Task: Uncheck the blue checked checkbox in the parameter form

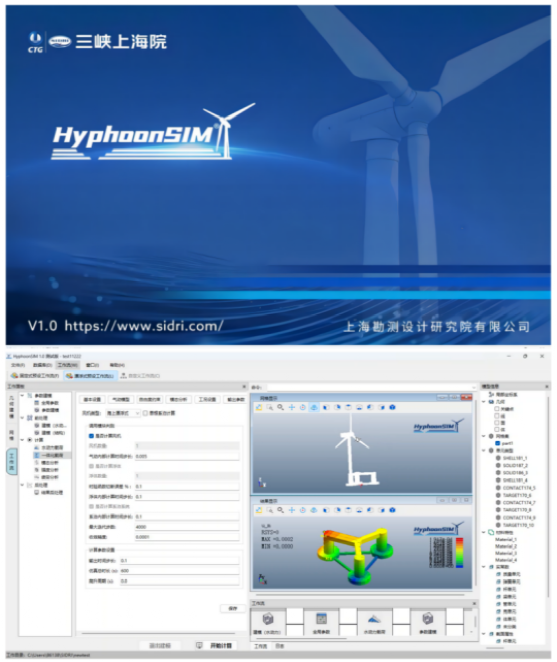Action: click(x=91, y=436)
